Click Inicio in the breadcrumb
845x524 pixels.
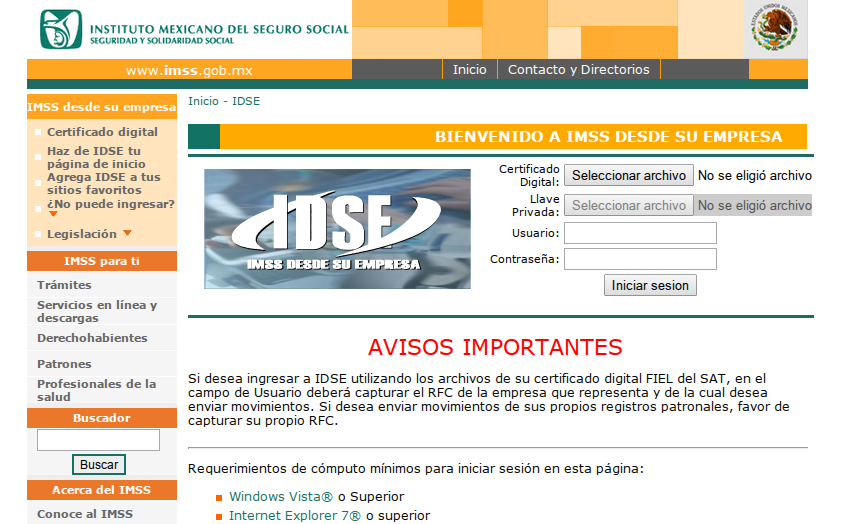click(203, 101)
